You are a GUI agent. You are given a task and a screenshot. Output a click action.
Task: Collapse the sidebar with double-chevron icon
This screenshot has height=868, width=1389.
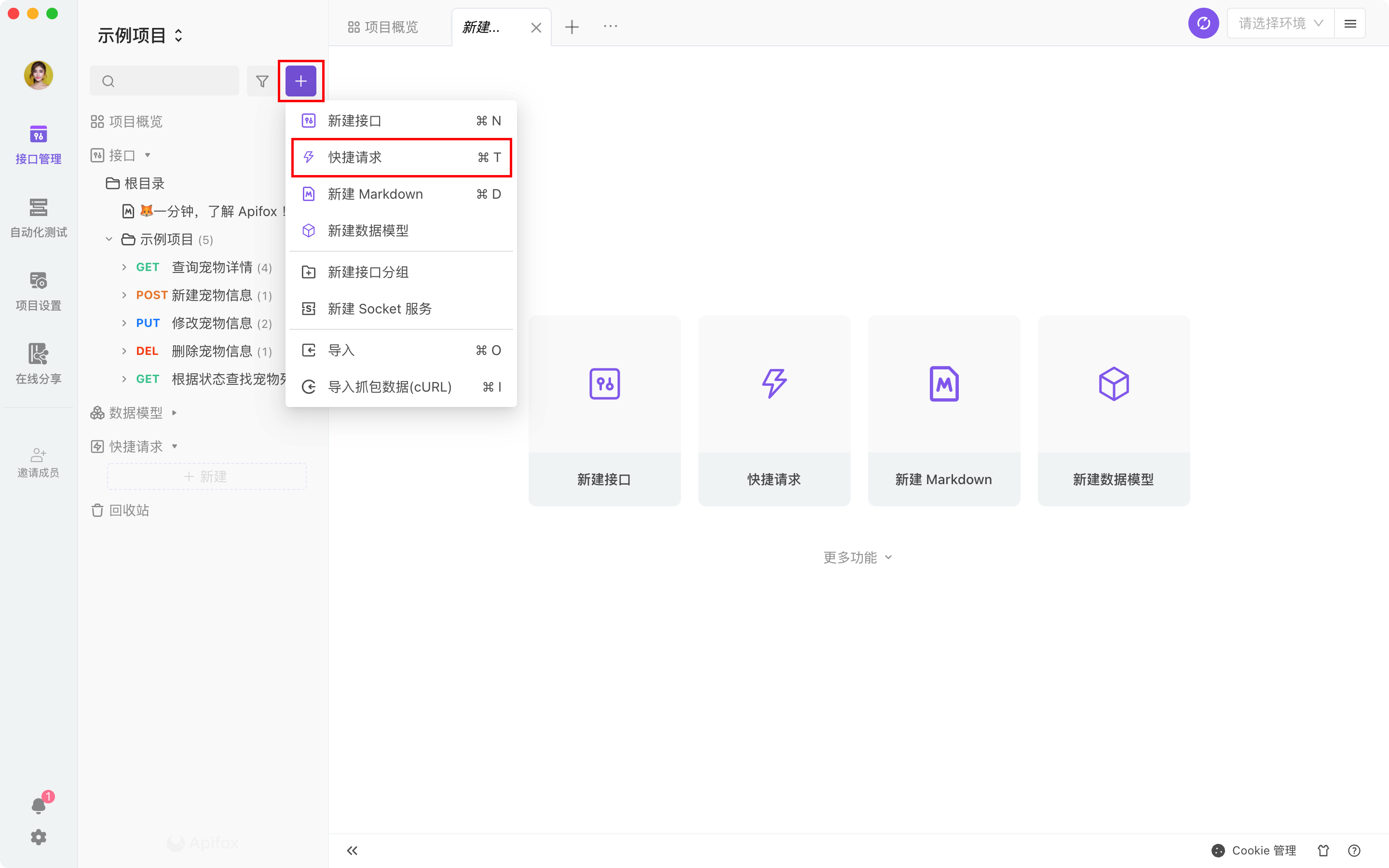(353, 850)
